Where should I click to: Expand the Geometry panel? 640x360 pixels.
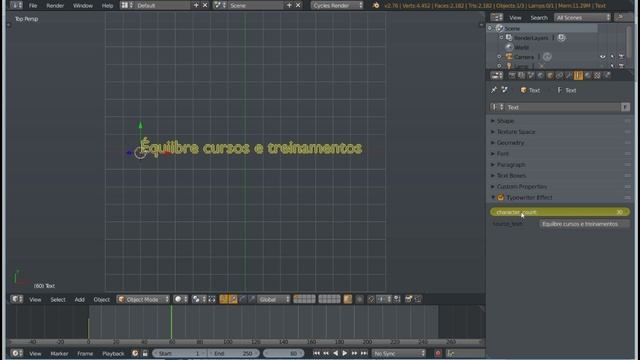(x=510, y=143)
